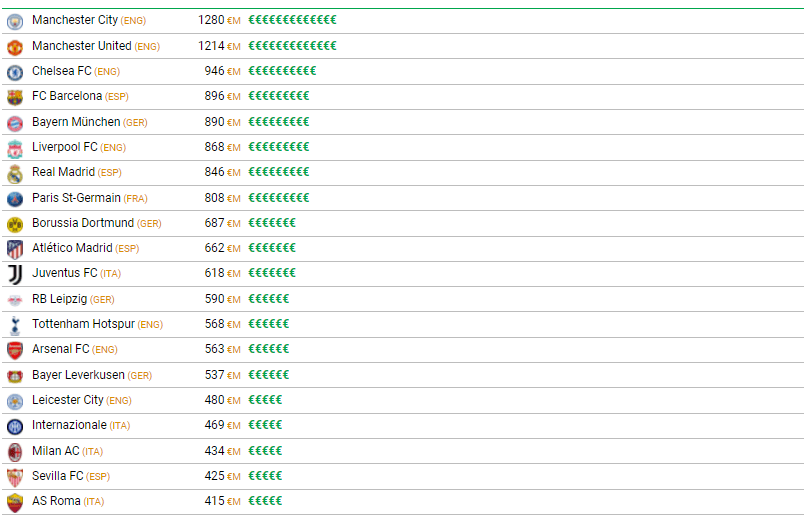Screen dimensions: 804x516
Task: Select the 1214 value for Manchester United
Action: [x=211, y=46]
